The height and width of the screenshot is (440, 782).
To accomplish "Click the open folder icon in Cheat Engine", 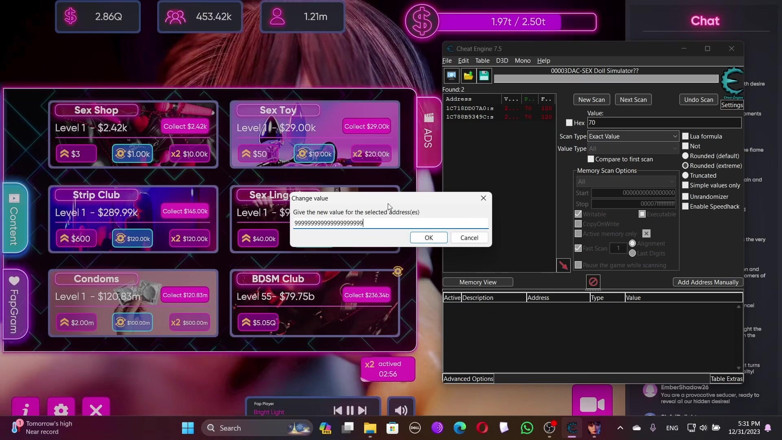I will [468, 76].
